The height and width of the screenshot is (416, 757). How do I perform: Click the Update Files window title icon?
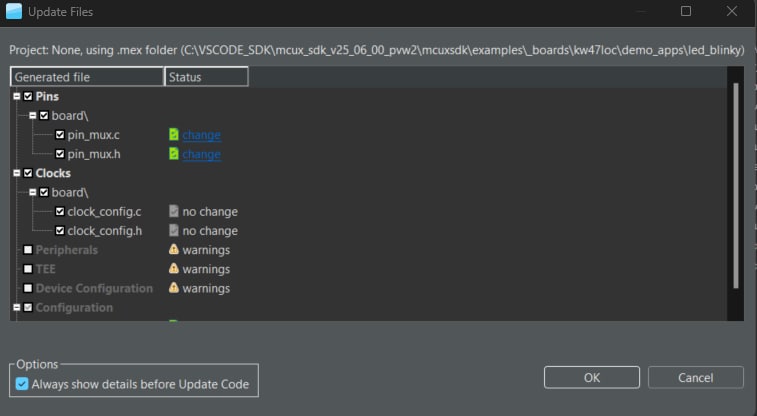tap(16, 11)
